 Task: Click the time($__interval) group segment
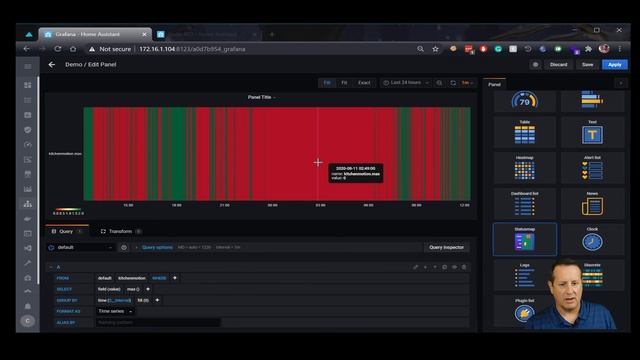[x=114, y=300]
